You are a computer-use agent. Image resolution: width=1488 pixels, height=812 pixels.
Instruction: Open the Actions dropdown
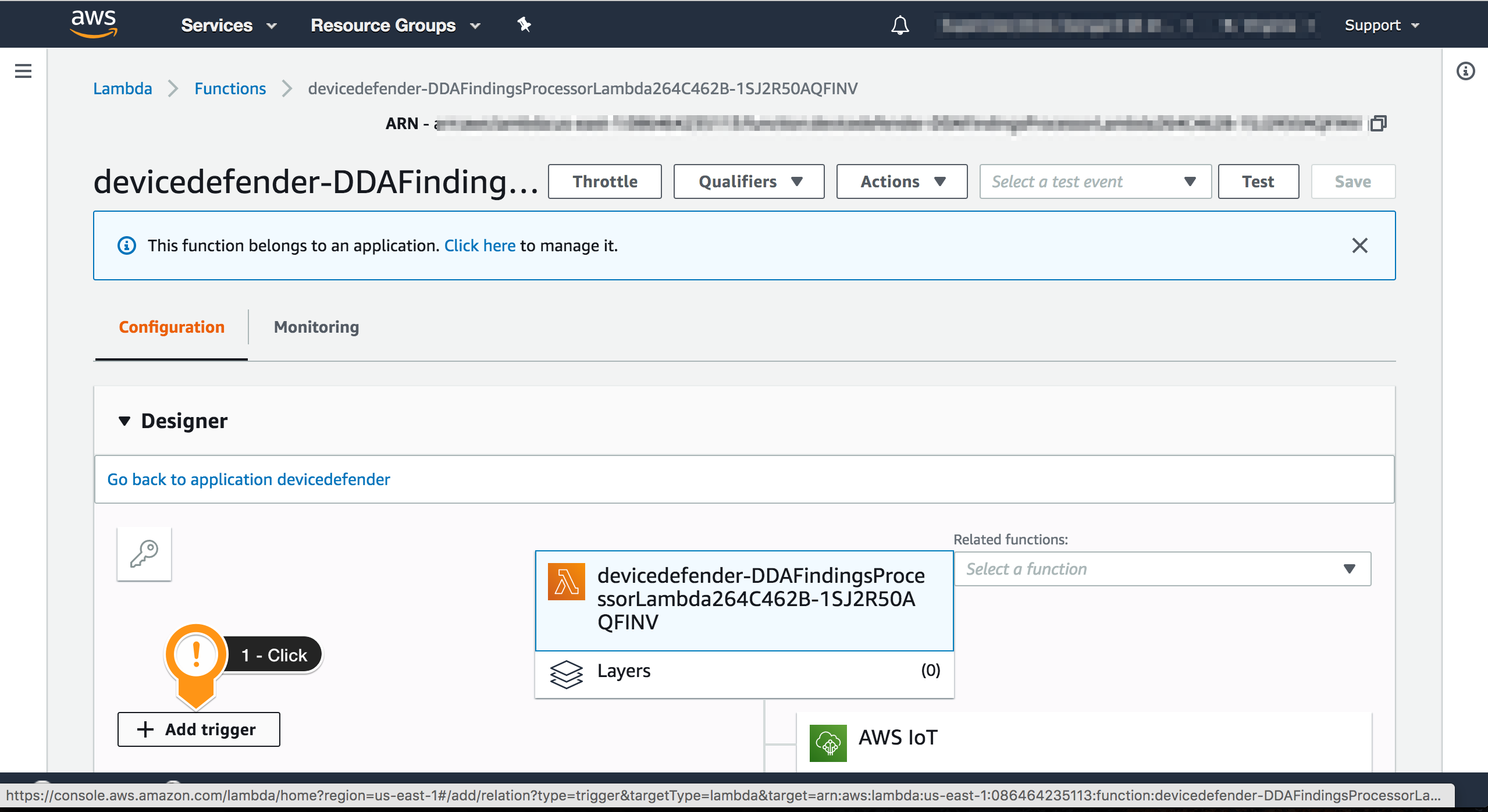(902, 181)
